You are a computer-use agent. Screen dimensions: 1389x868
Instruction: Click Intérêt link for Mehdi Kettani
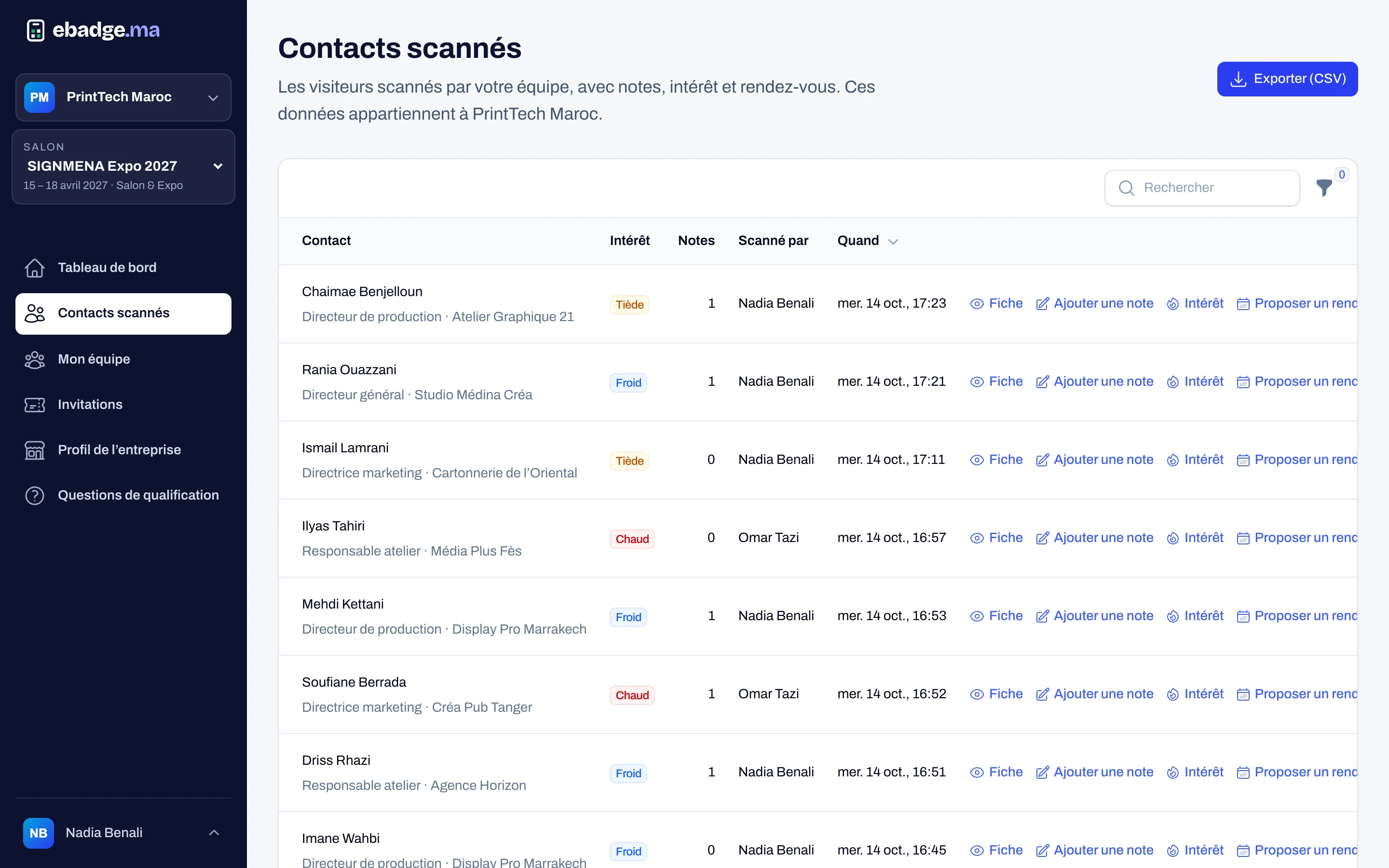(x=1195, y=615)
